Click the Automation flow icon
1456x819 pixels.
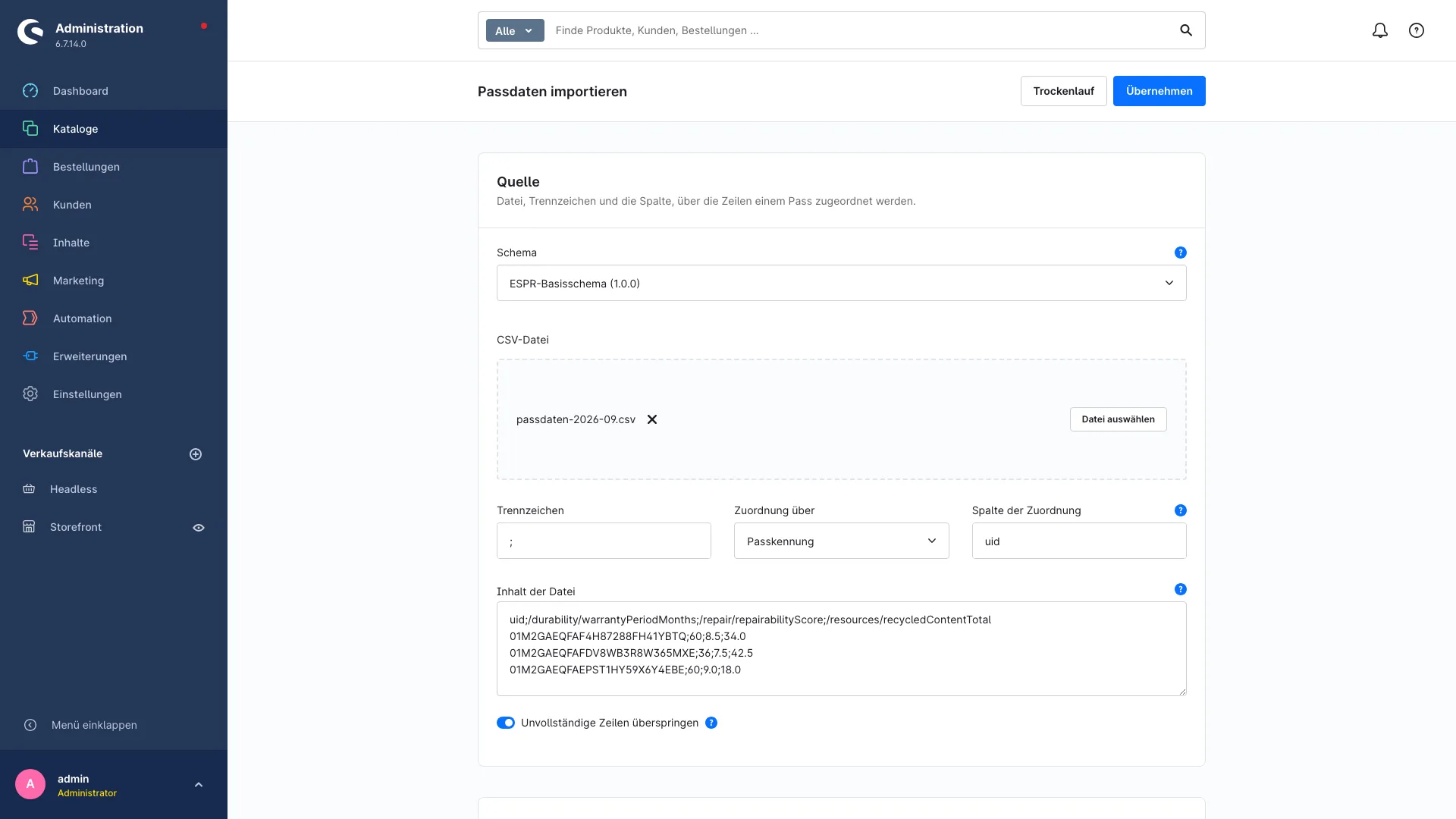coord(30,318)
